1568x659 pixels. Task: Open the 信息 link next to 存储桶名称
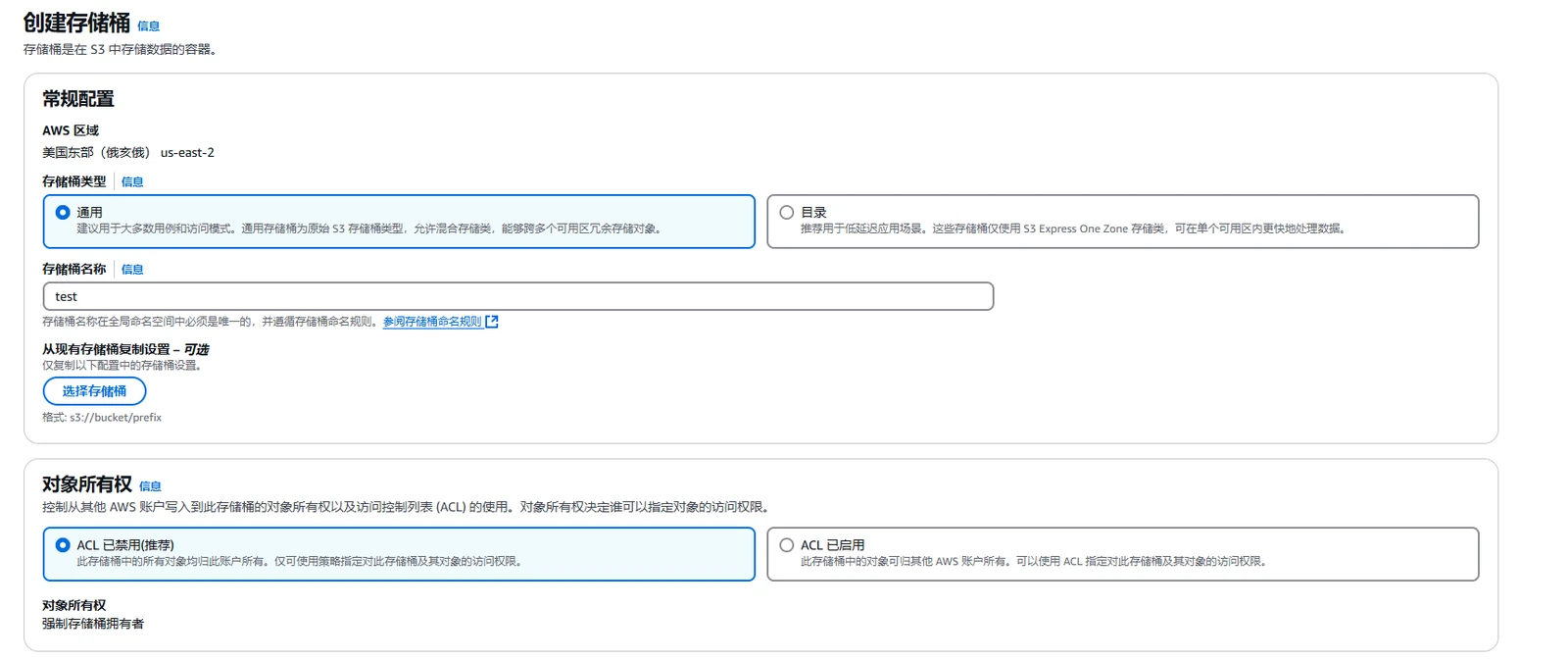132,270
